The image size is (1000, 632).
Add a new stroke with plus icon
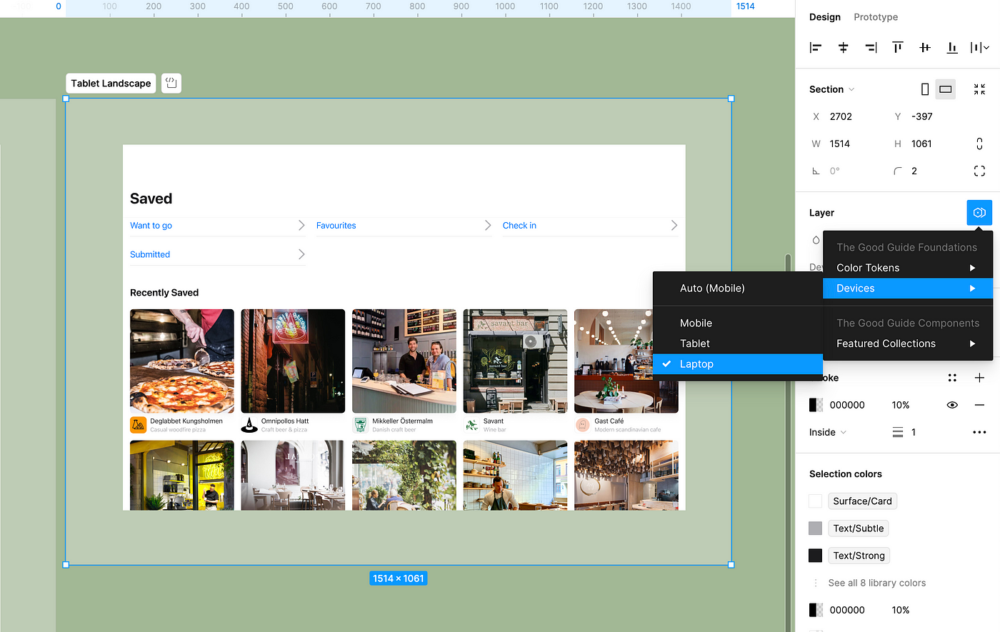(x=979, y=378)
